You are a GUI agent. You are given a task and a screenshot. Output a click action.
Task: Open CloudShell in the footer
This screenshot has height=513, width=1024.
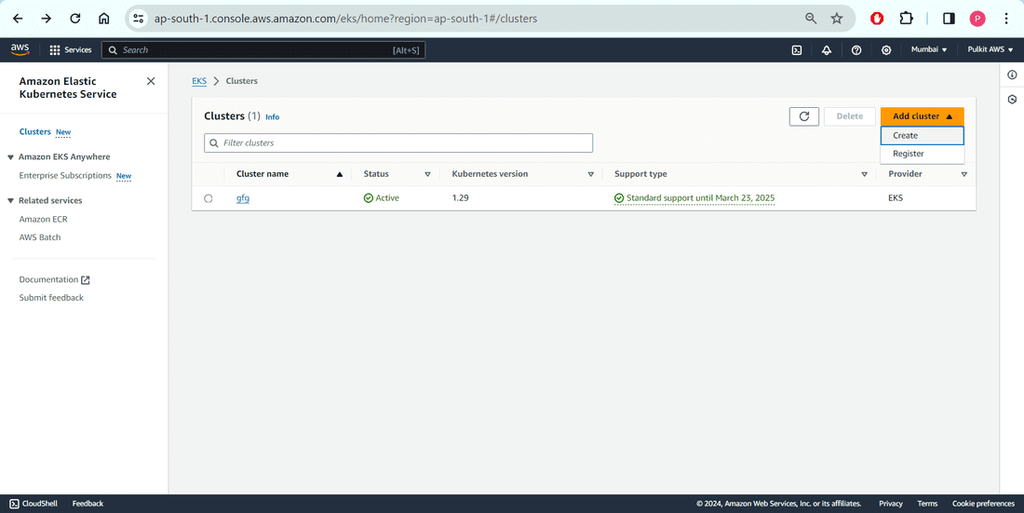click(x=33, y=503)
